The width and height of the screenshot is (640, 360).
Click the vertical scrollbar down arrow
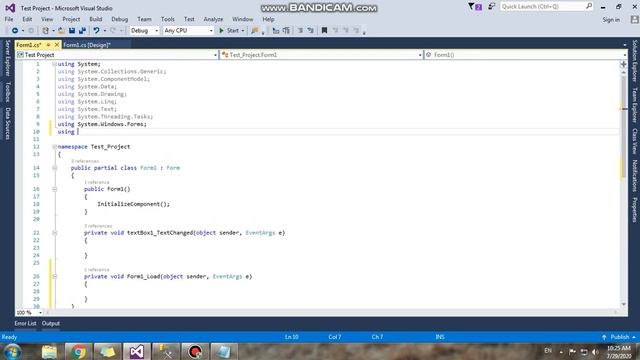[x=623, y=304]
